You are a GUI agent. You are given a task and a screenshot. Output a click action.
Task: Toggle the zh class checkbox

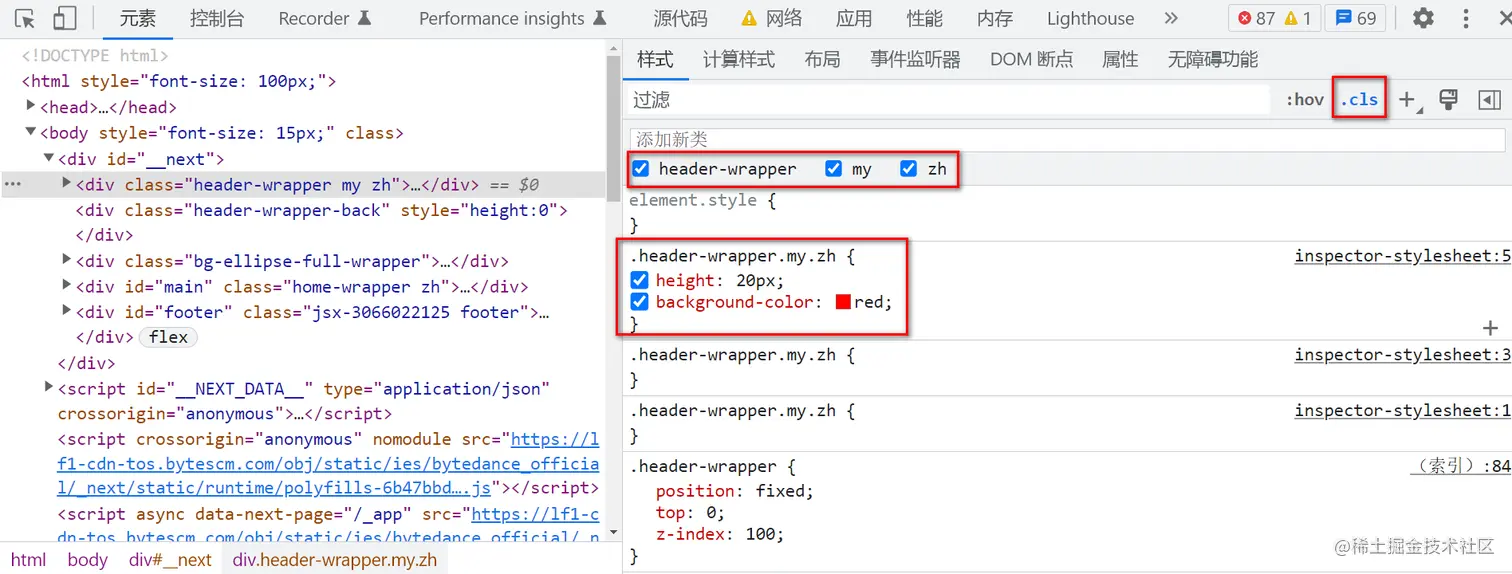coord(908,169)
